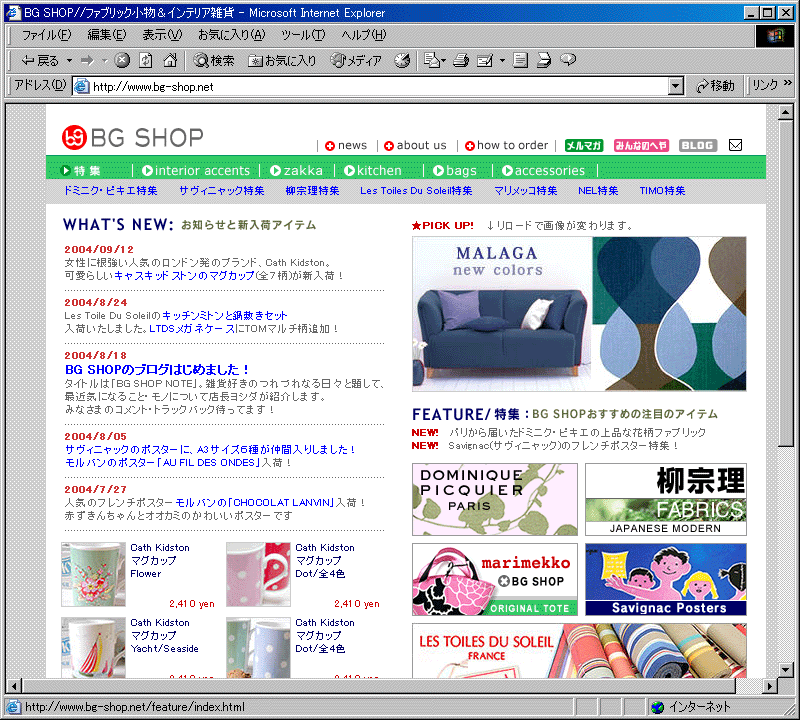Open the ヘルプ(H) menu
Image resolution: width=800 pixels, height=720 pixels.
(364, 35)
